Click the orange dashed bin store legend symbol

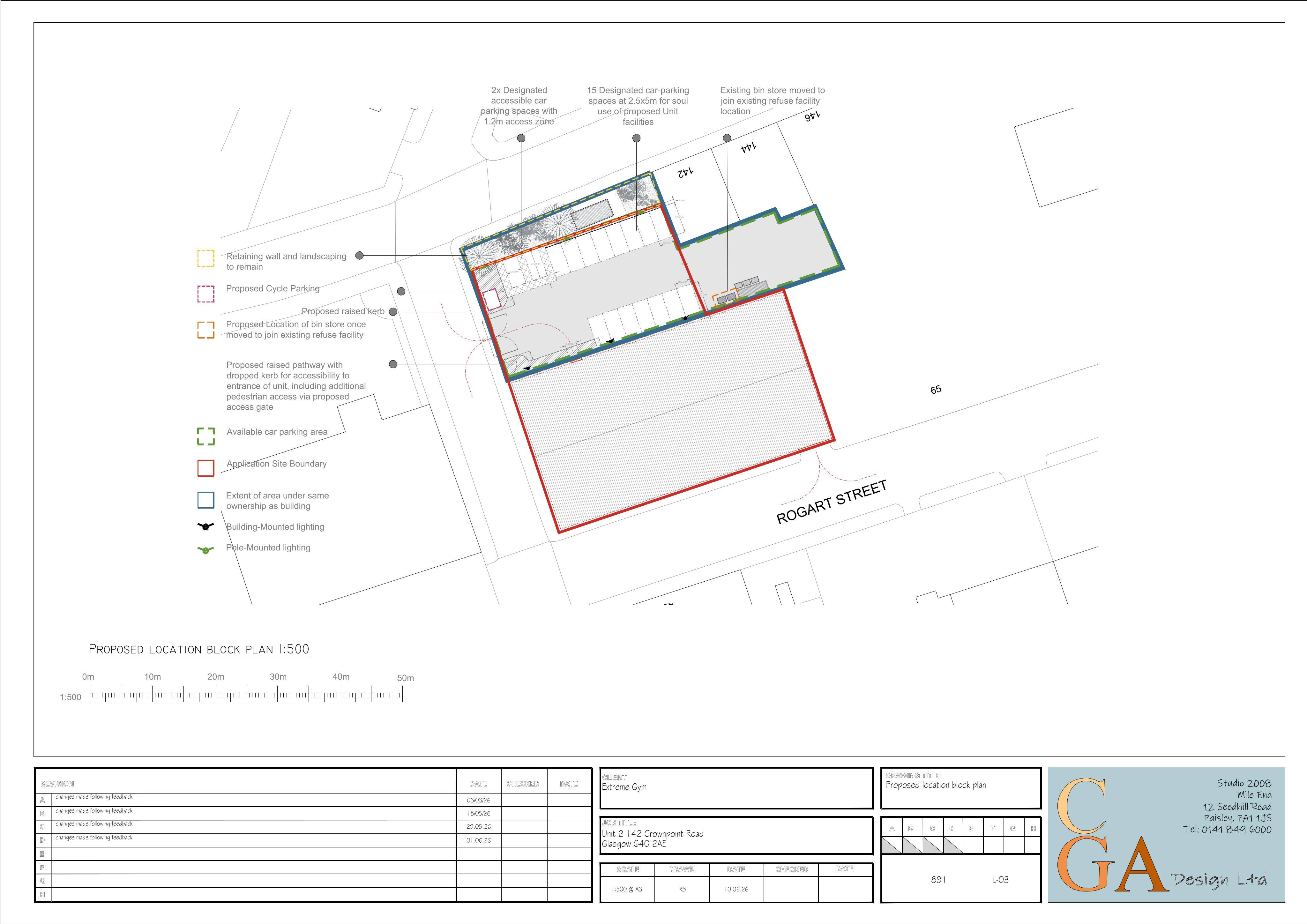point(205,330)
